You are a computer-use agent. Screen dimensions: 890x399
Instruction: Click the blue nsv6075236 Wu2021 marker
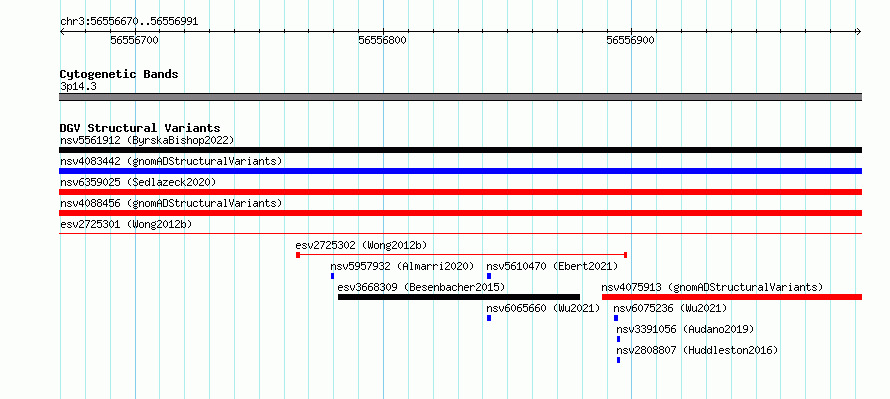click(616, 318)
